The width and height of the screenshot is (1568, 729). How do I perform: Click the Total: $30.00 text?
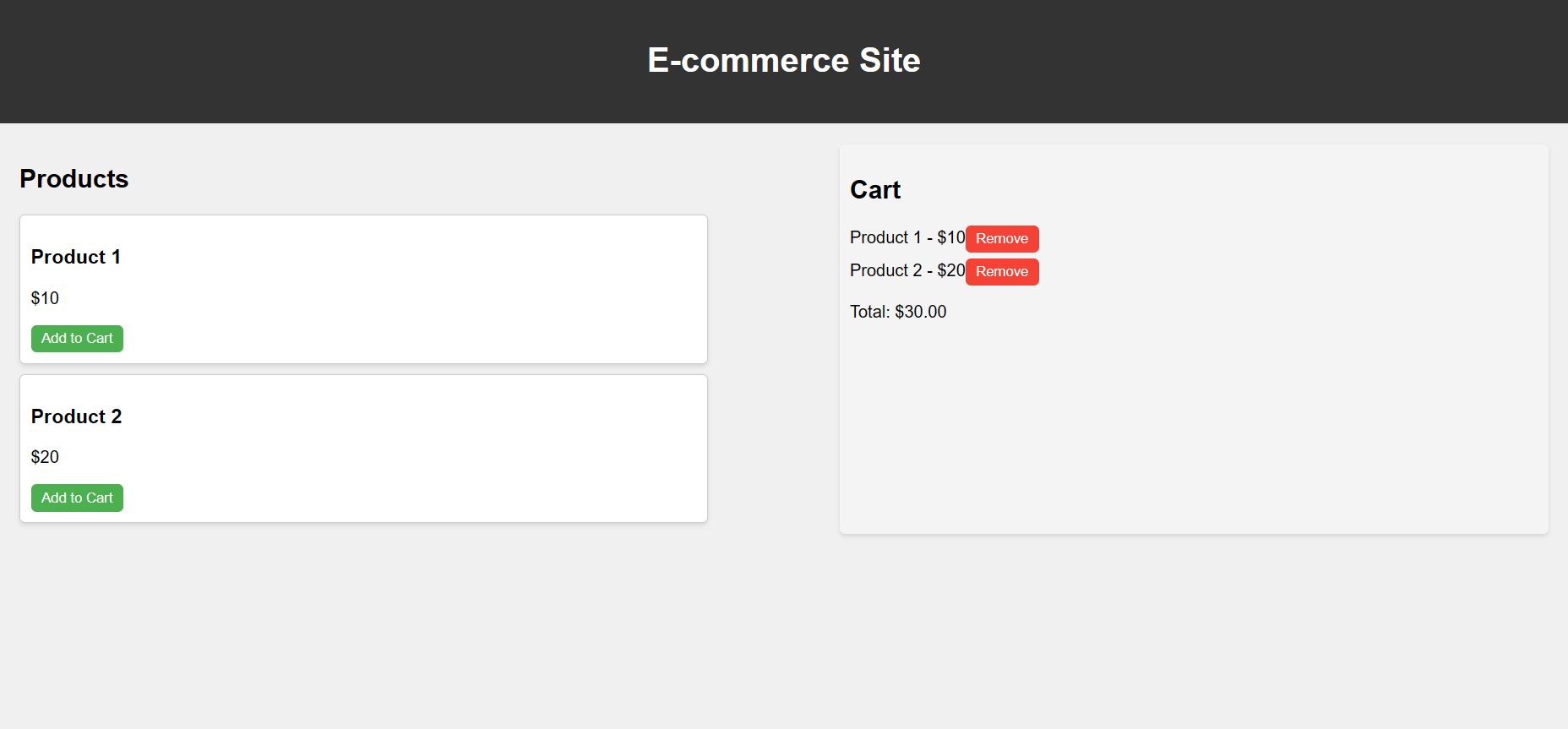898,312
